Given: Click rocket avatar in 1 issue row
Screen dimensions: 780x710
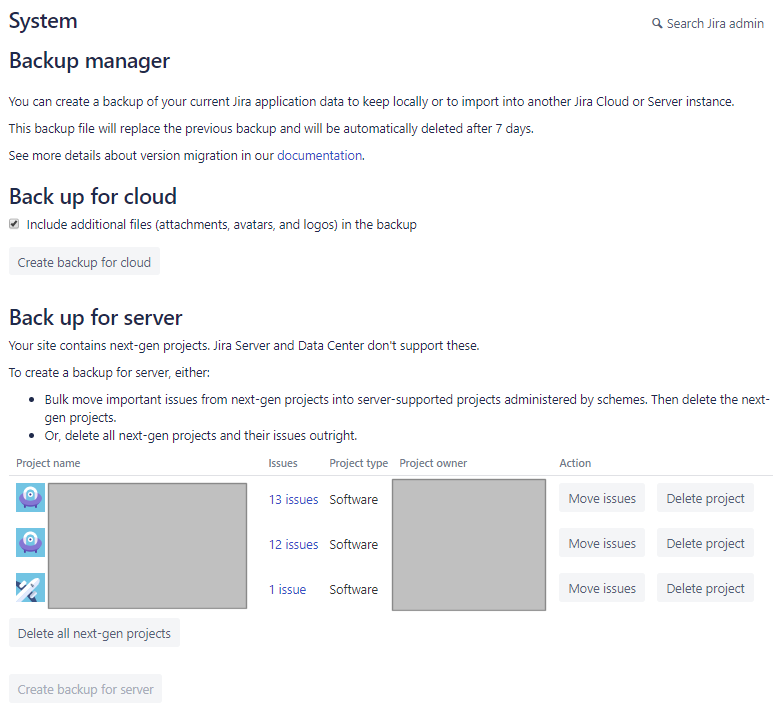Looking at the screenshot, I should (x=30, y=588).
